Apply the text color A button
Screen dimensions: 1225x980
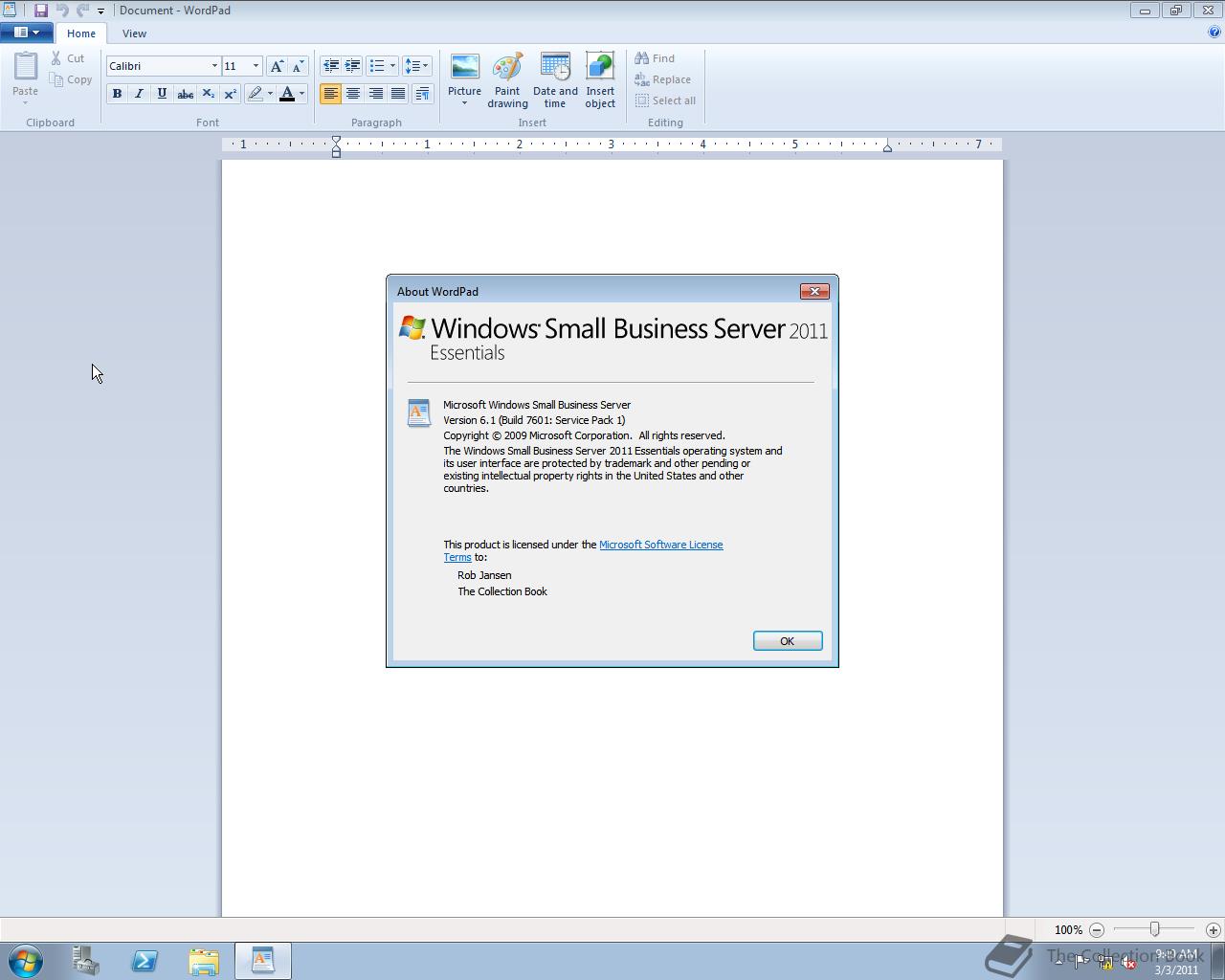click(x=286, y=94)
